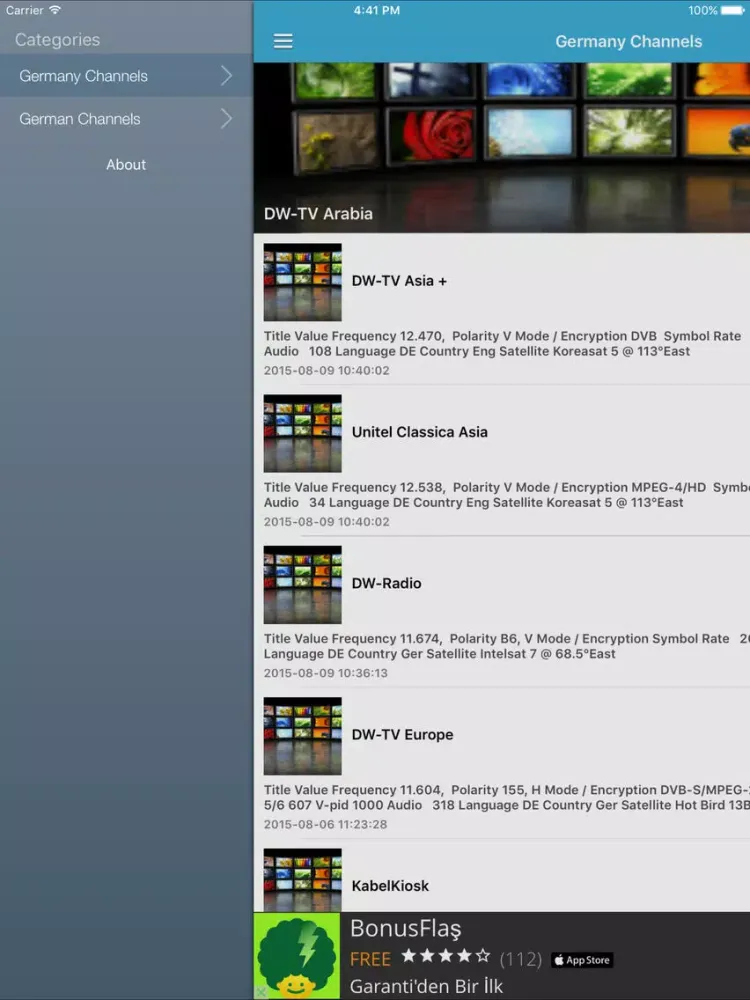Select German Channels category
The height and width of the screenshot is (1000, 750).
tap(126, 119)
